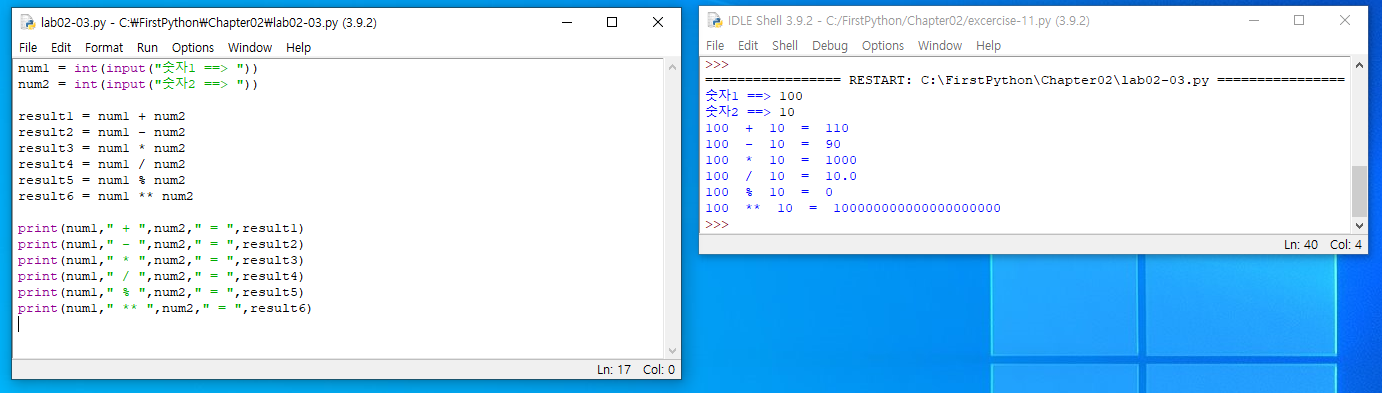
Task: Minimize the IDLE Shell window
Action: [x=1253, y=20]
